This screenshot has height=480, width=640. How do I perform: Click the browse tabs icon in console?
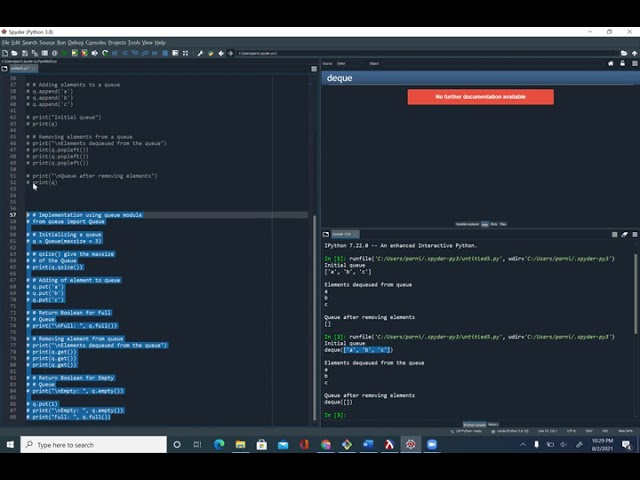point(326,234)
